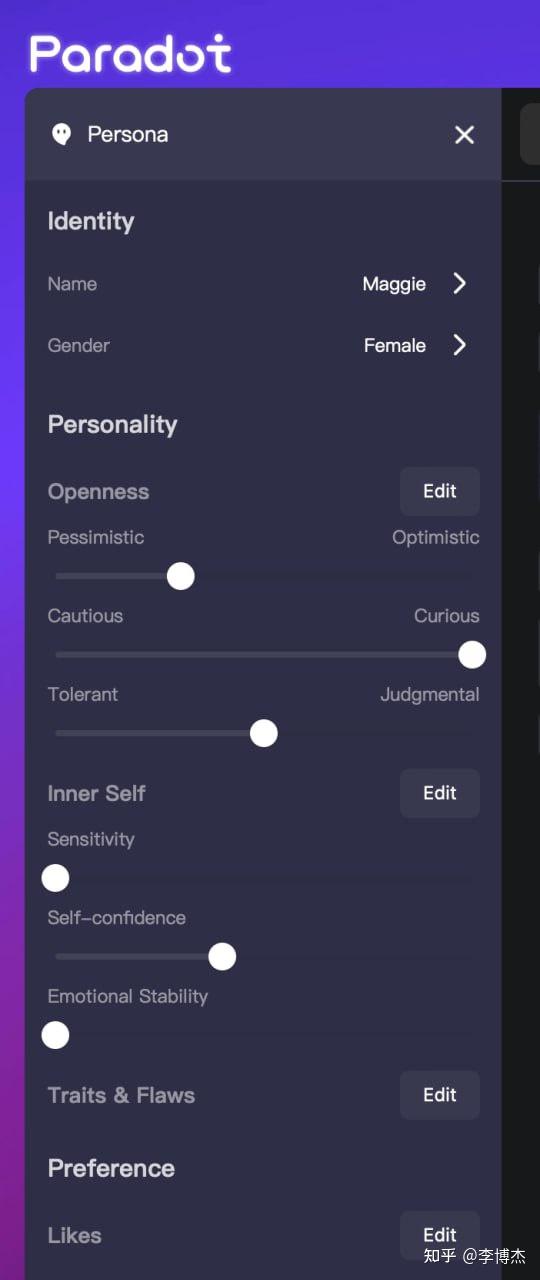Click the Cautious–Curious slider handle

[x=472, y=655]
